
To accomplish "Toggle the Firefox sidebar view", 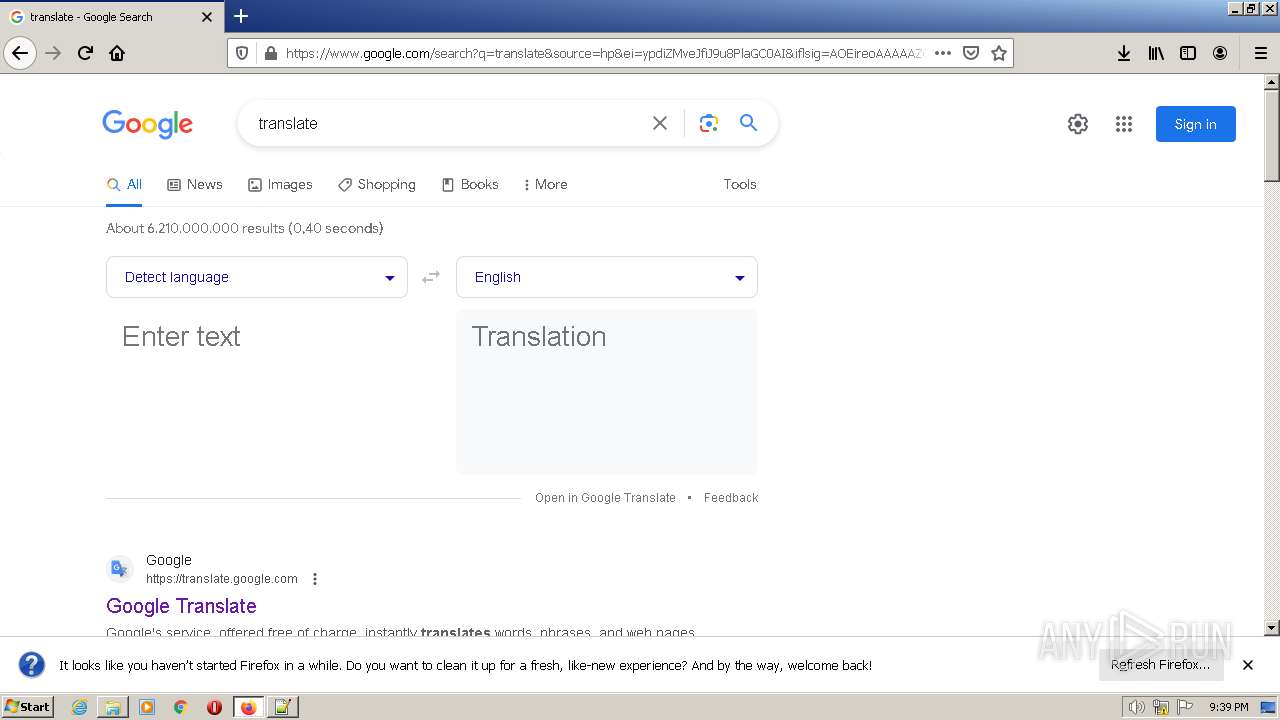I will [1188, 53].
